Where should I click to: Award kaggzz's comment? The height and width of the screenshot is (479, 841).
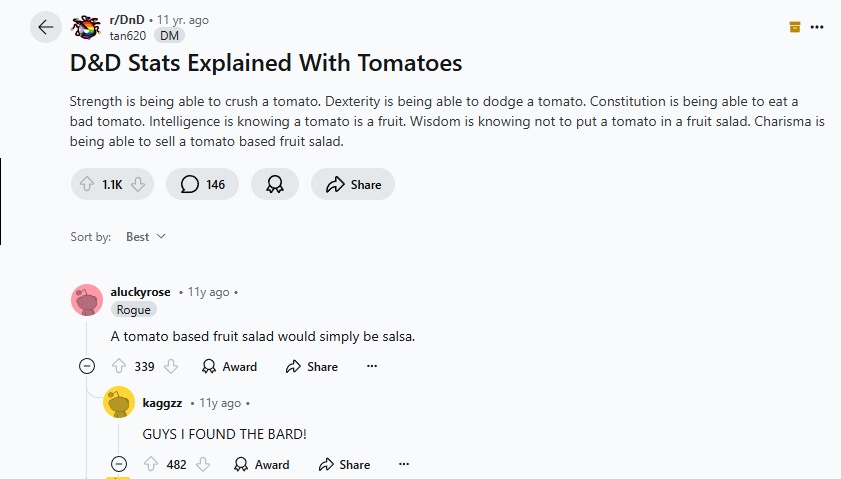point(262,464)
